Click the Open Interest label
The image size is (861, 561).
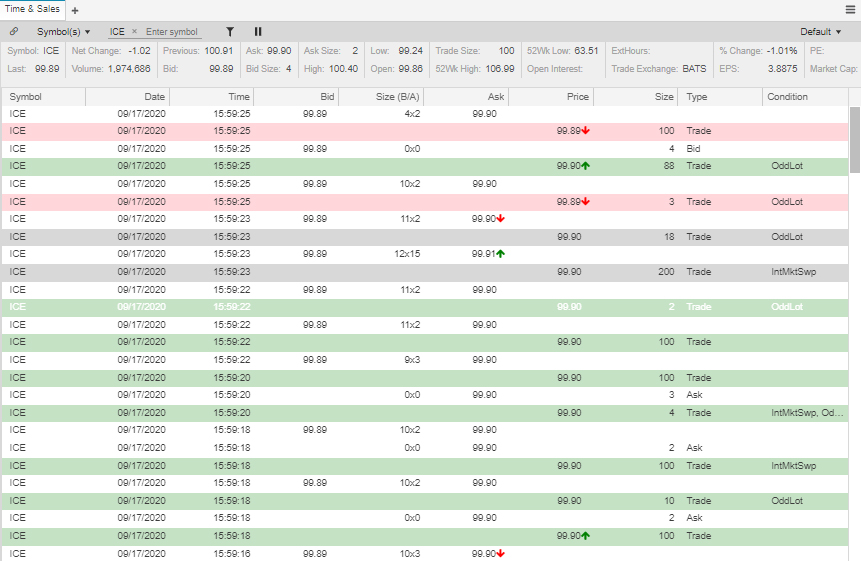[555, 69]
